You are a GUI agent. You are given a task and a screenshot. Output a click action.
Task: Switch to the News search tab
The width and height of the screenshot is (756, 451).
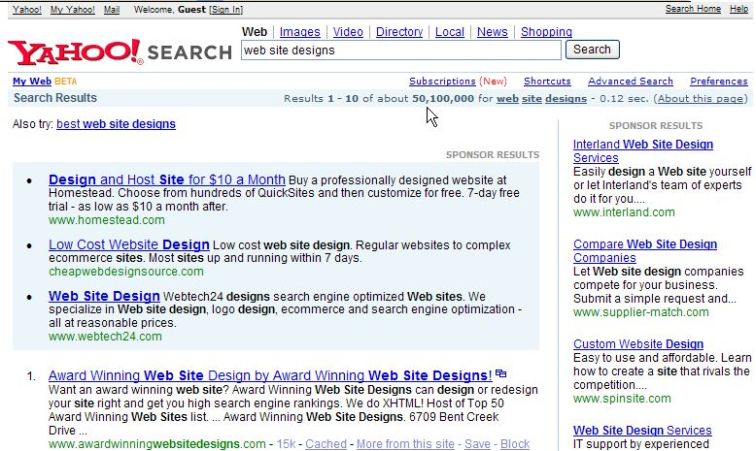[492, 32]
